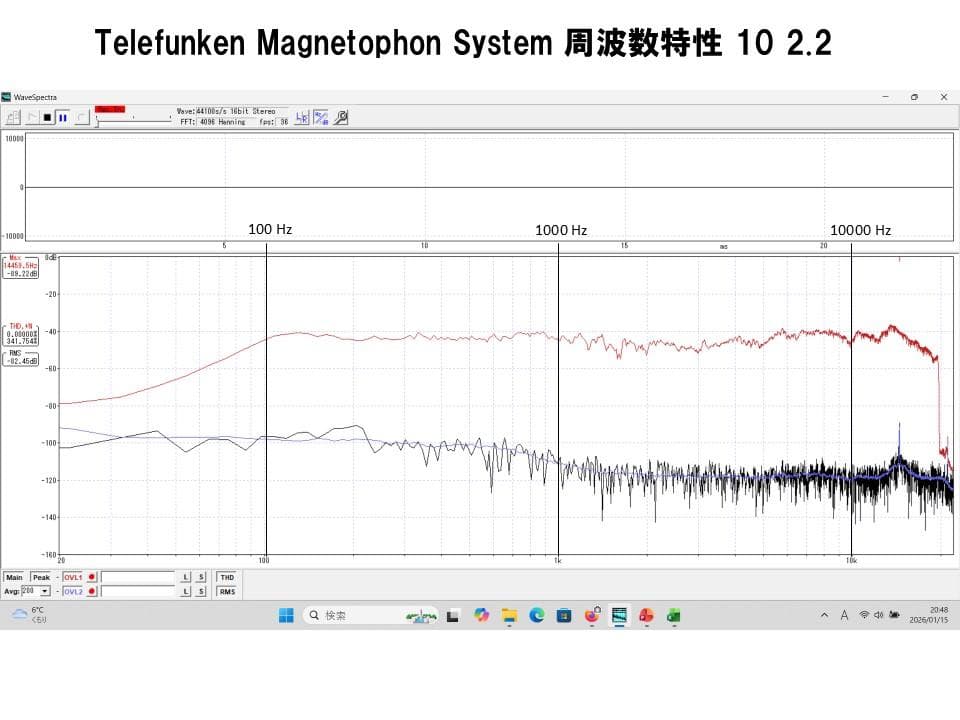Open the recording input icon on toolbar left
The height and width of the screenshot is (720, 960).
[13, 117]
